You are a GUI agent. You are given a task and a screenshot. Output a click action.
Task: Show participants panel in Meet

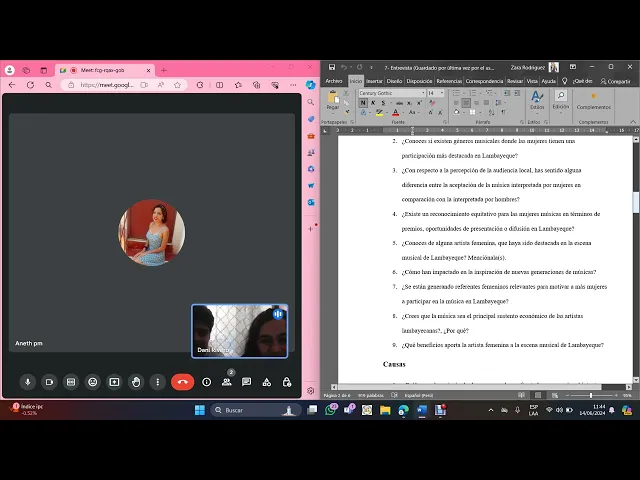coord(227,382)
